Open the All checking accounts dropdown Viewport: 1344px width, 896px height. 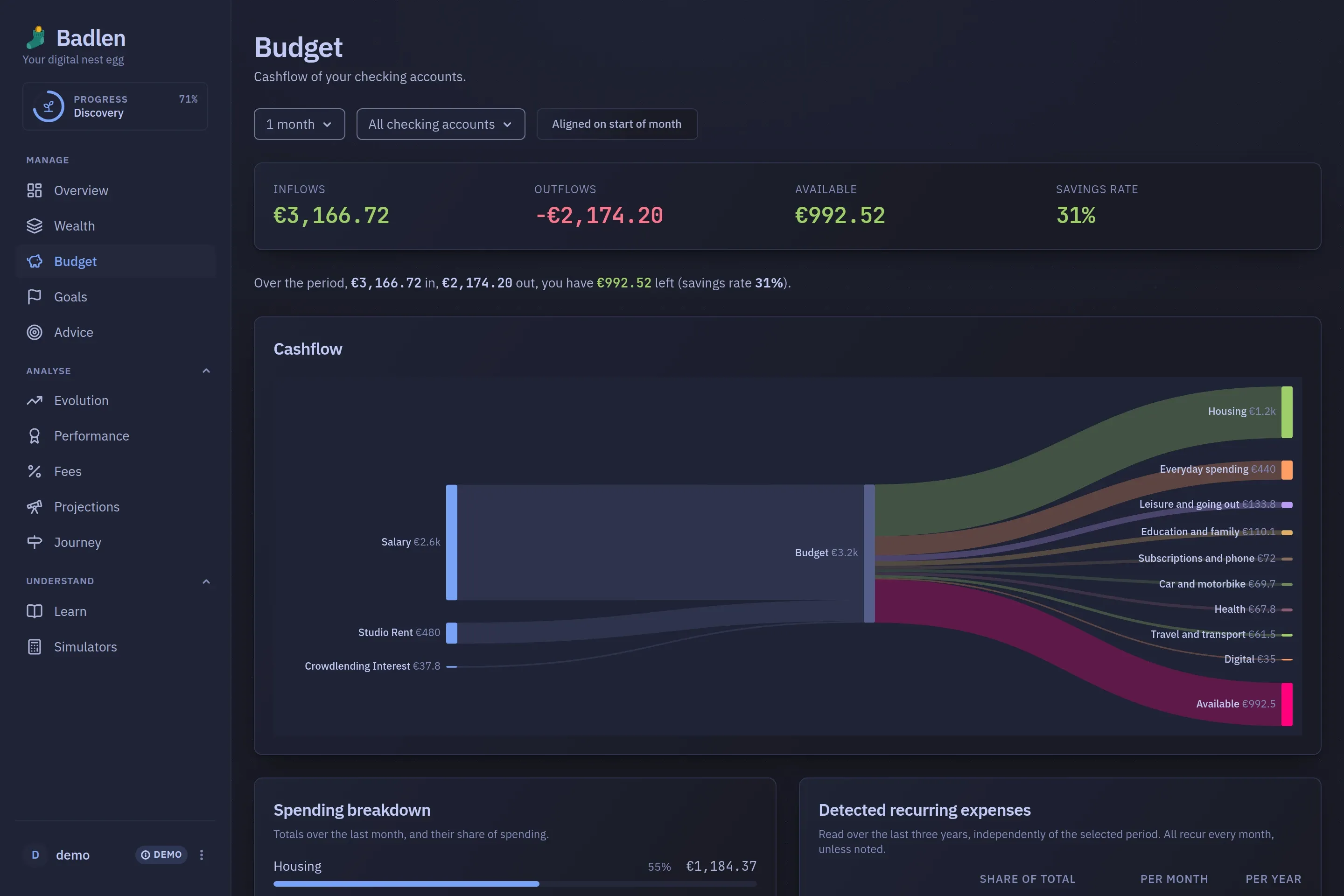pyautogui.click(x=441, y=124)
